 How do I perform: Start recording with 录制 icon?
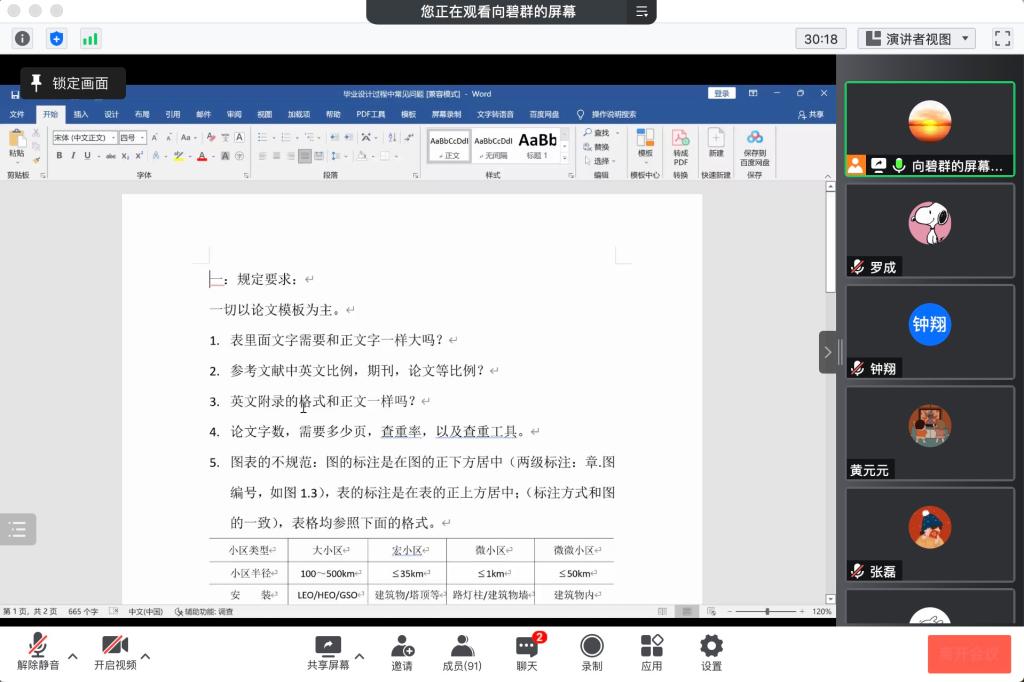(592, 651)
